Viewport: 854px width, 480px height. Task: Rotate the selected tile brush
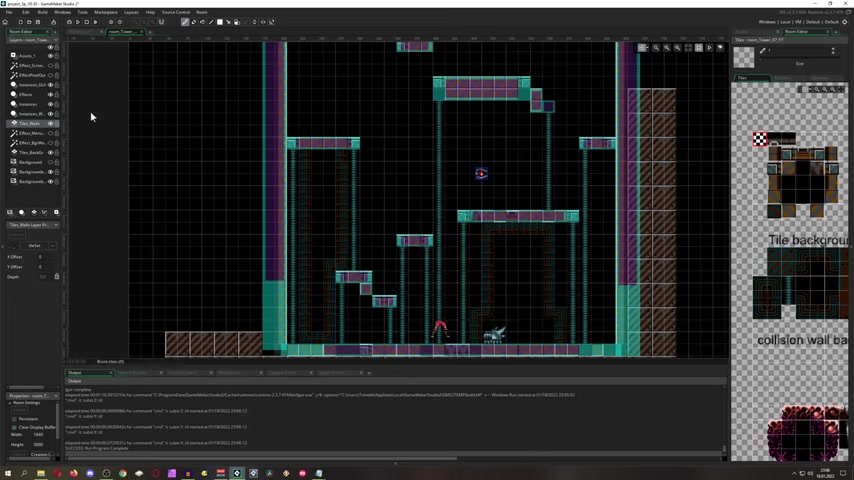pyautogui.click(x=272, y=22)
